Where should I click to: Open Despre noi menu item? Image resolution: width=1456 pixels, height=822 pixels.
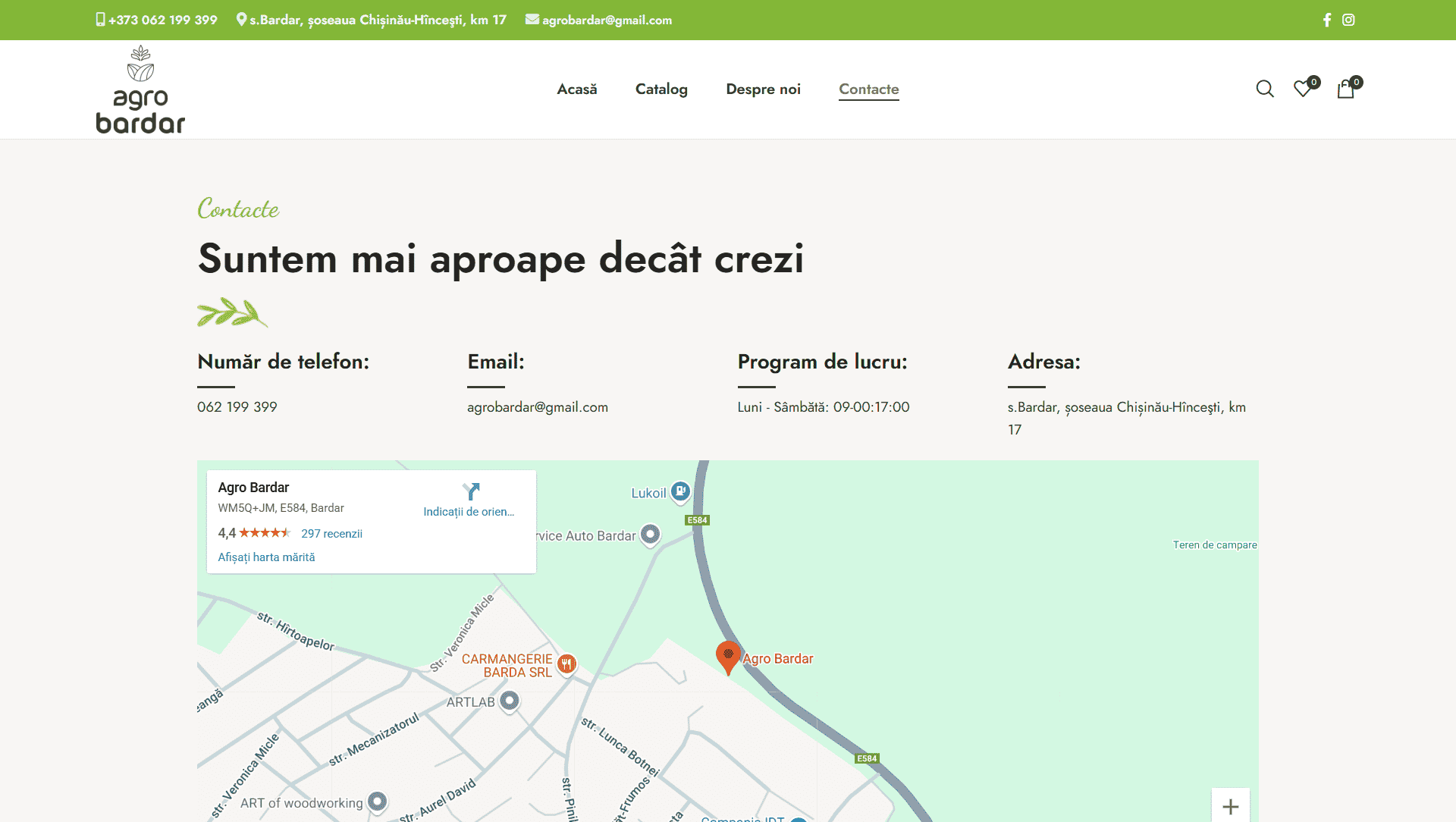(763, 89)
